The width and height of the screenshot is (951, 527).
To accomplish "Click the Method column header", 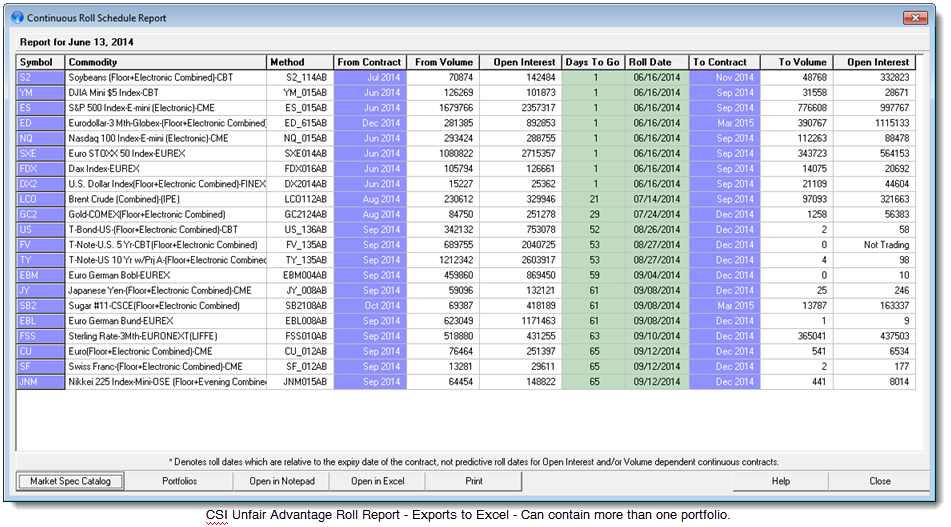I will tap(300, 62).
